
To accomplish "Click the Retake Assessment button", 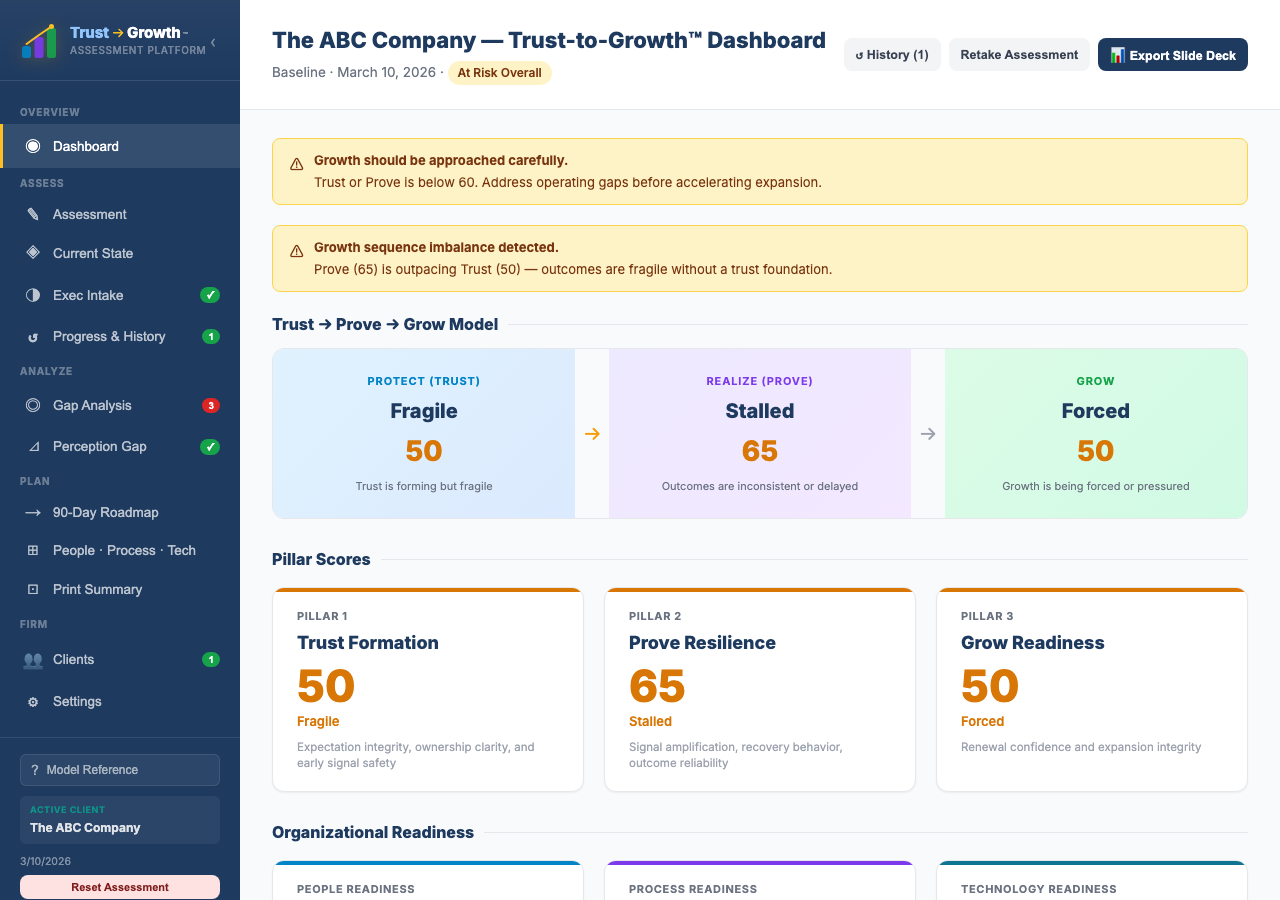I will [1019, 54].
